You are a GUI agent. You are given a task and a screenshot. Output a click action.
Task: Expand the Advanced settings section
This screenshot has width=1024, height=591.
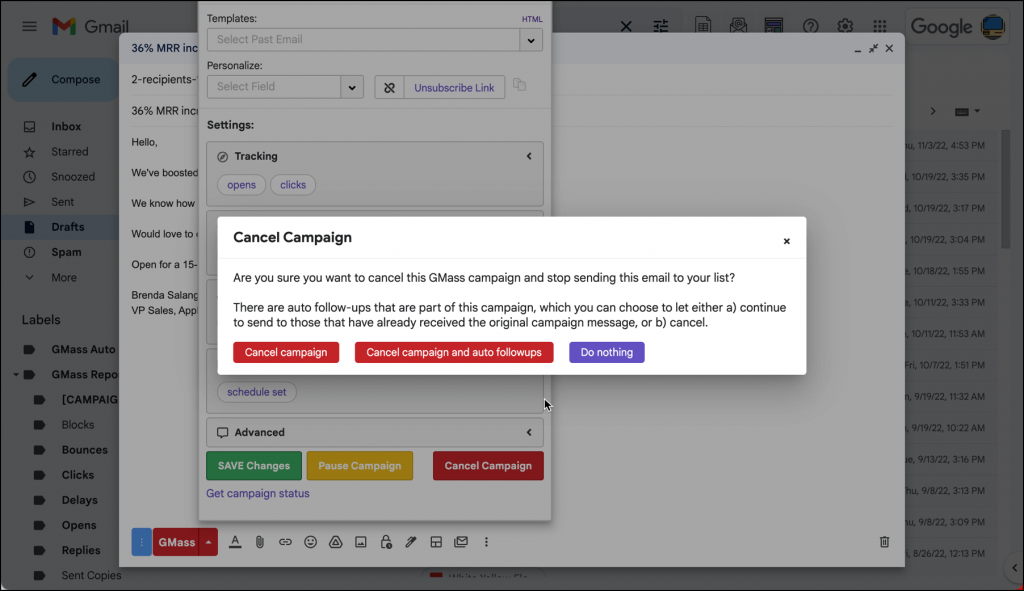click(x=374, y=432)
